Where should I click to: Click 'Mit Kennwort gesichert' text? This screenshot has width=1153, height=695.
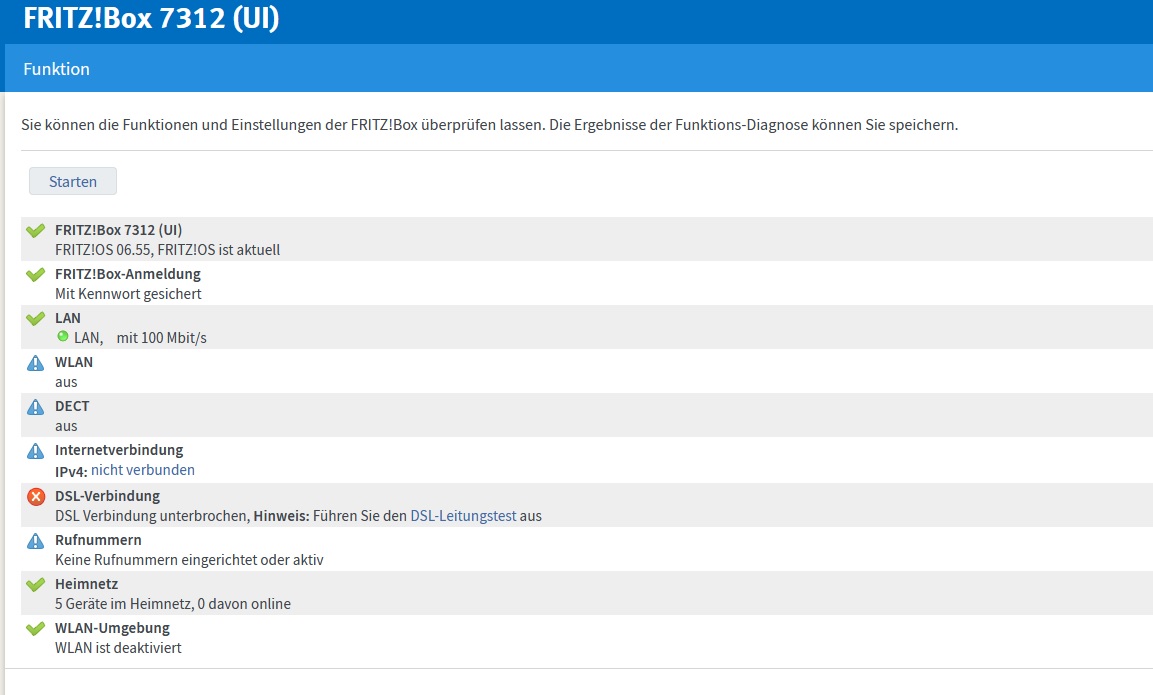click(x=128, y=294)
